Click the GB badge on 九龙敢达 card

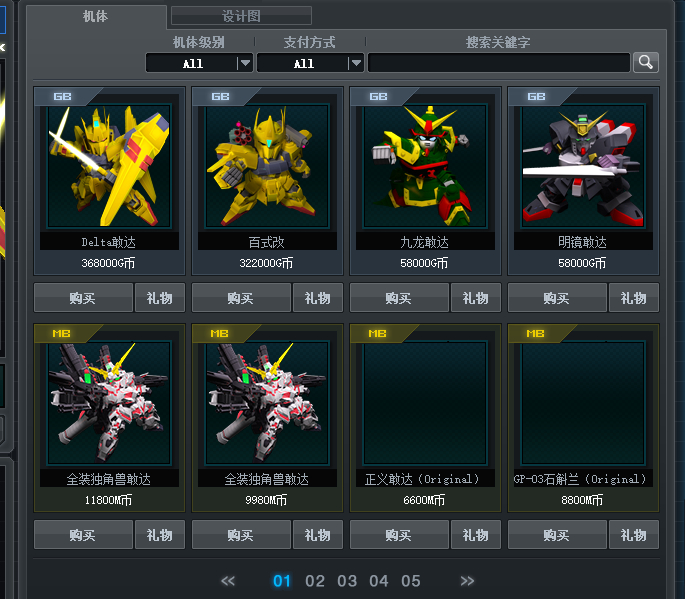(x=379, y=97)
